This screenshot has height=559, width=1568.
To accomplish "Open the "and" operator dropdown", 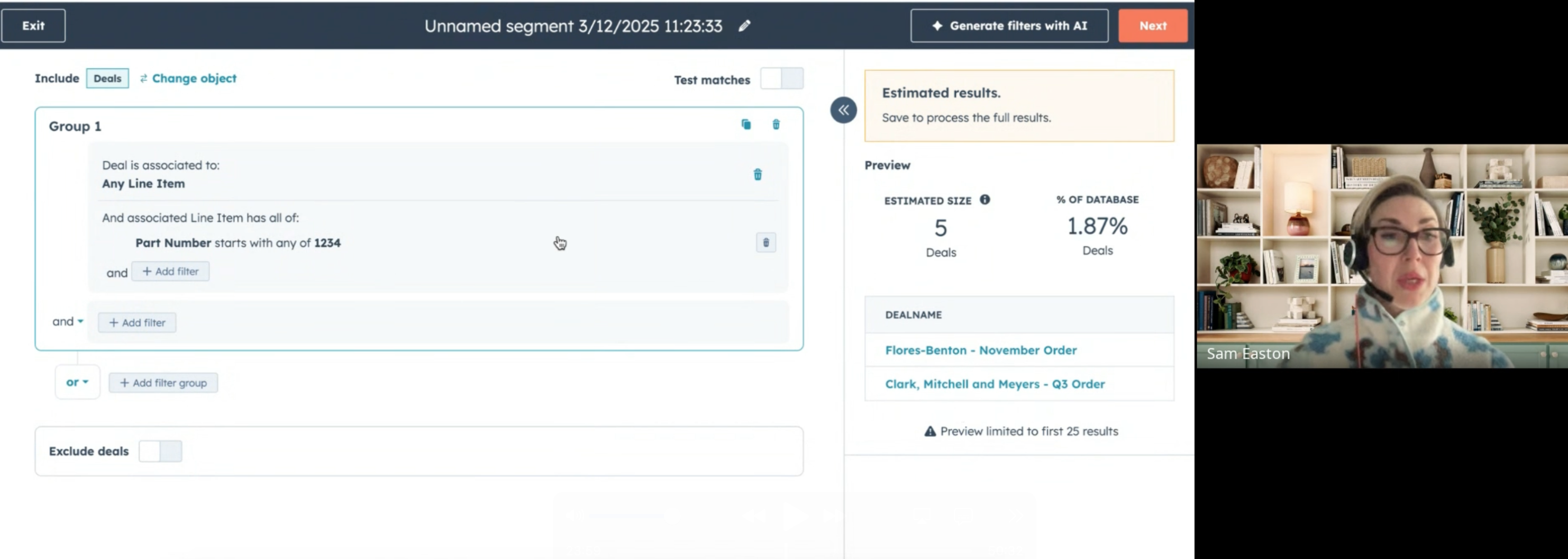I will (x=67, y=321).
